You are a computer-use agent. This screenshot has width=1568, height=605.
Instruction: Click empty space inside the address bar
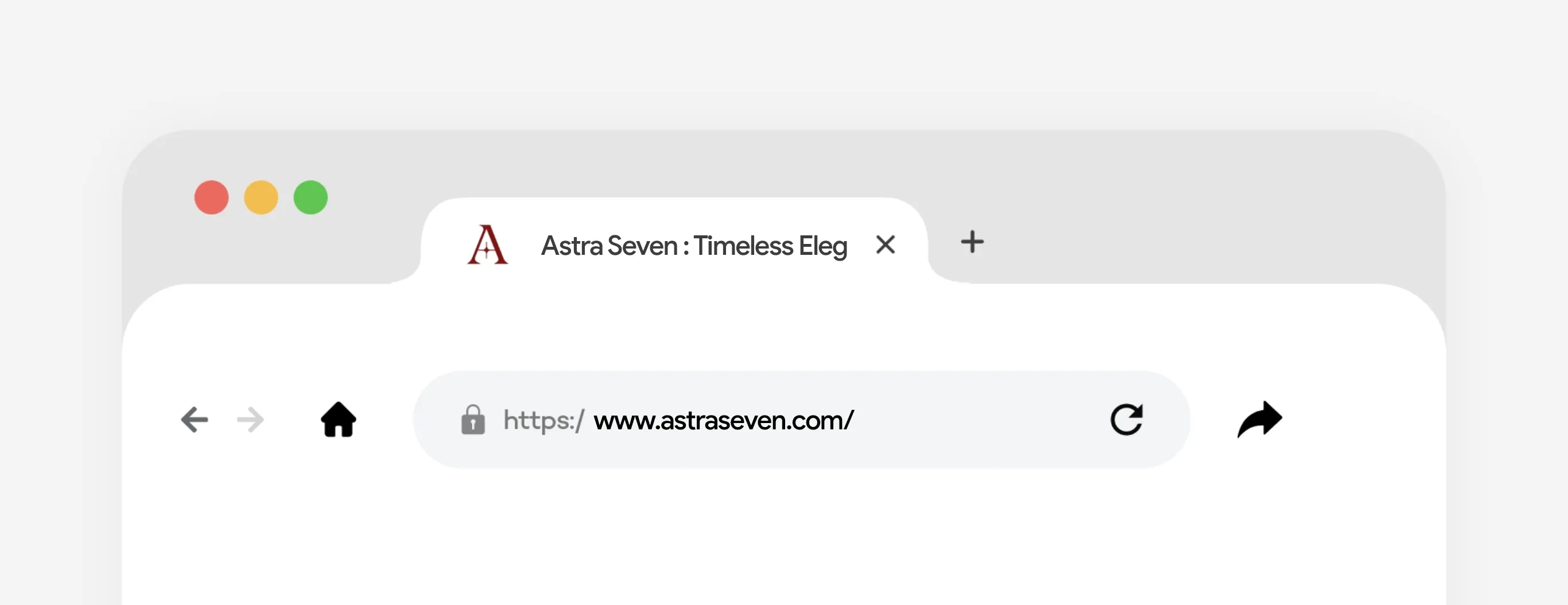pyautogui.click(x=974, y=420)
